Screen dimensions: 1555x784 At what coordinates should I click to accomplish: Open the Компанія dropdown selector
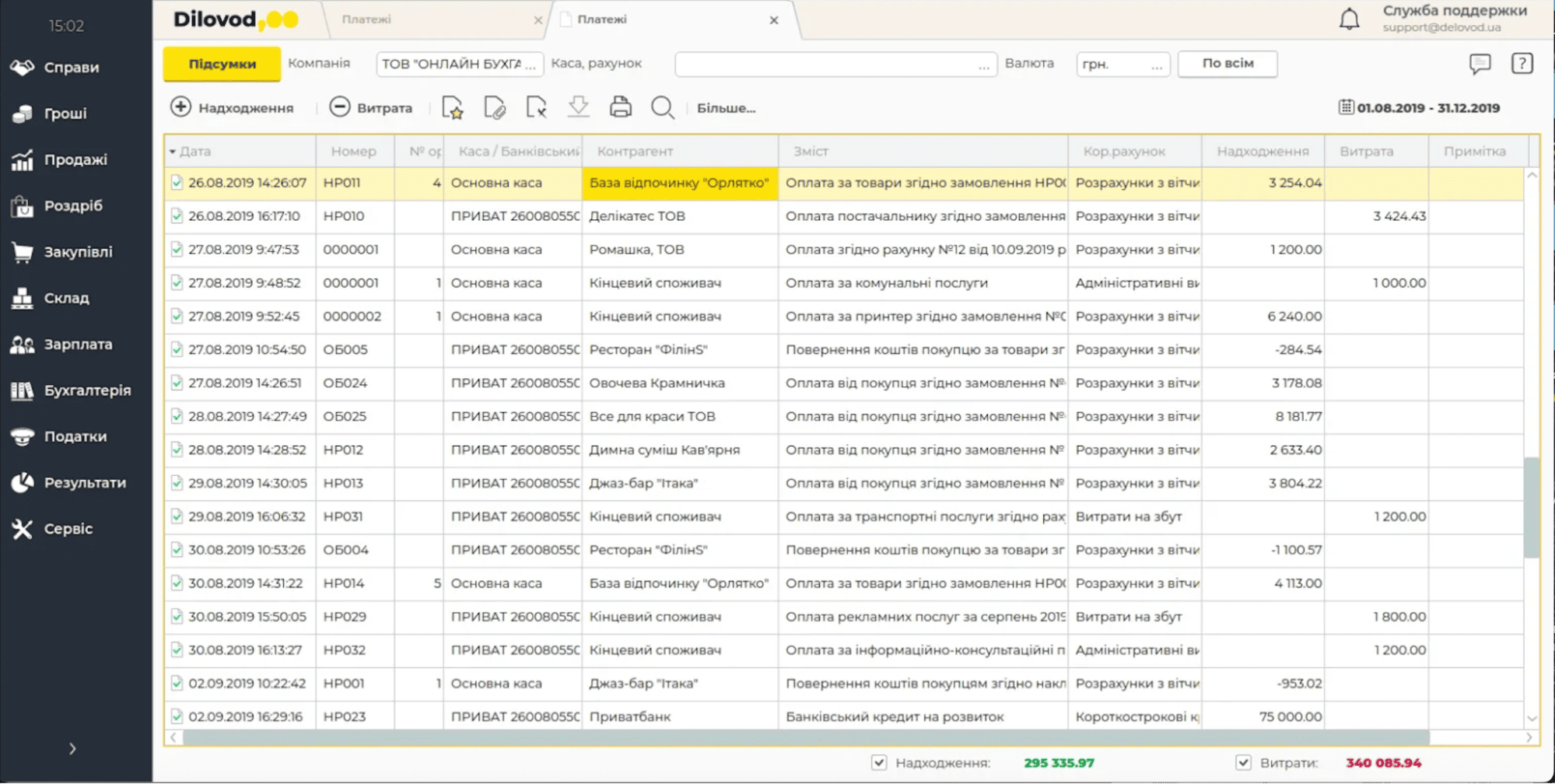tap(459, 64)
